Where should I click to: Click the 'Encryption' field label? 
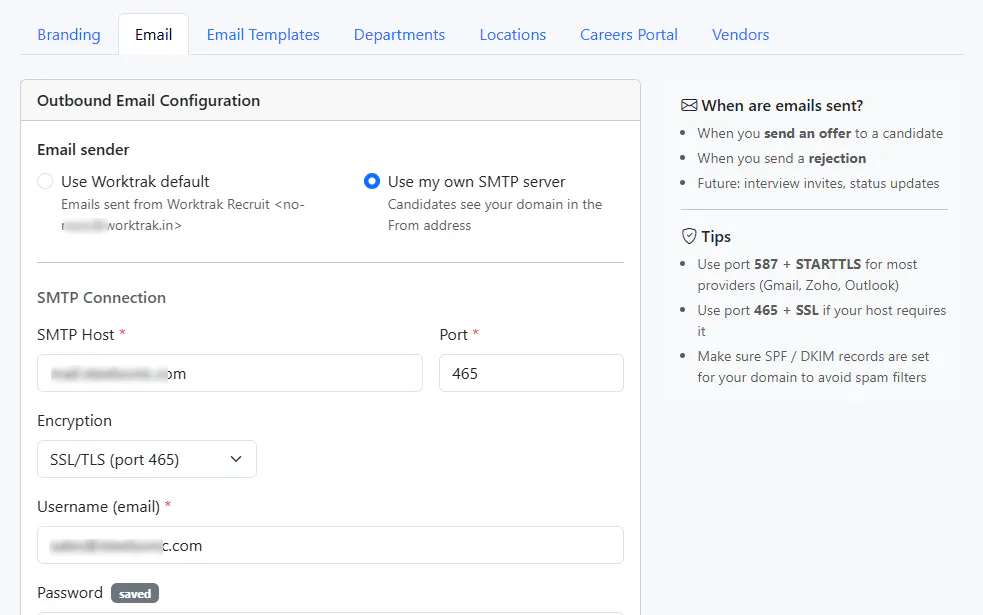tap(75, 421)
